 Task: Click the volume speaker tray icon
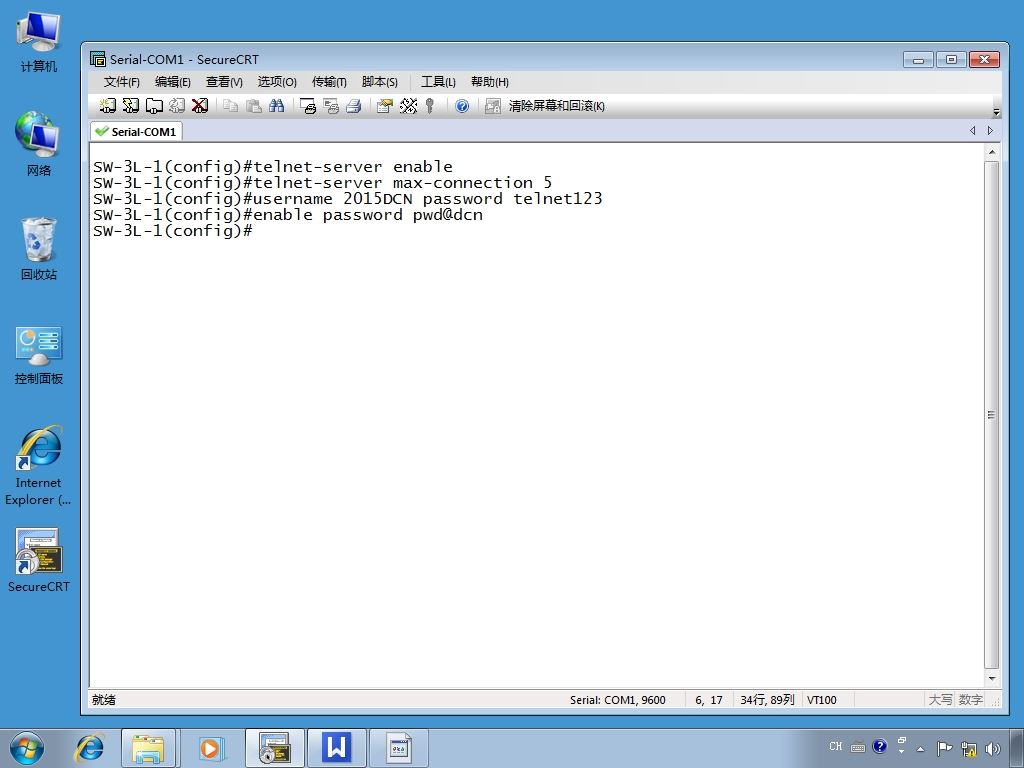[993, 748]
